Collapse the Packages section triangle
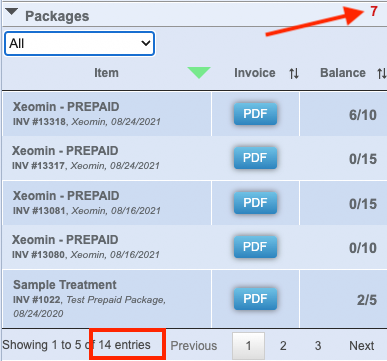 pos(12,12)
